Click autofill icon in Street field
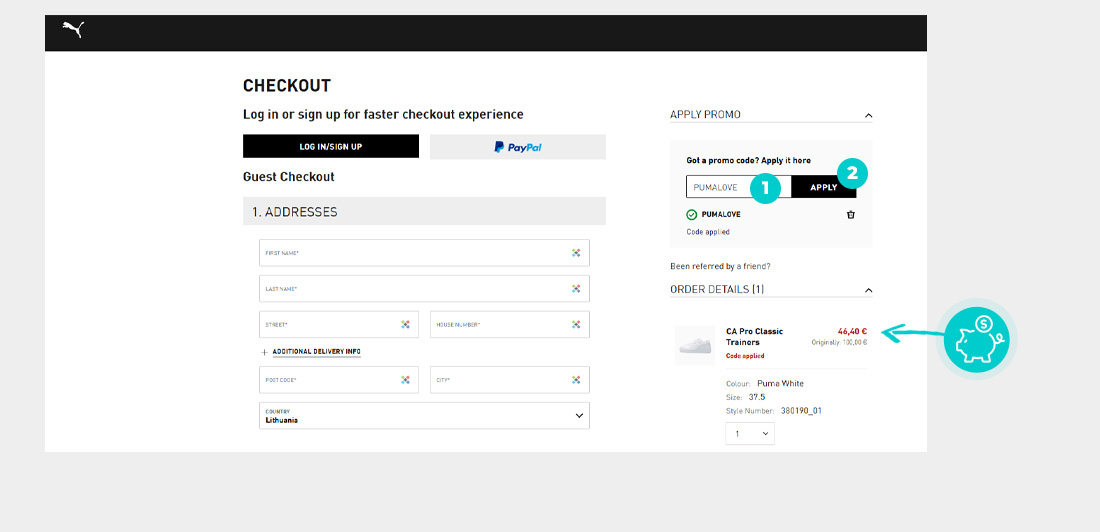The width and height of the screenshot is (1100, 532). coord(405,324)
